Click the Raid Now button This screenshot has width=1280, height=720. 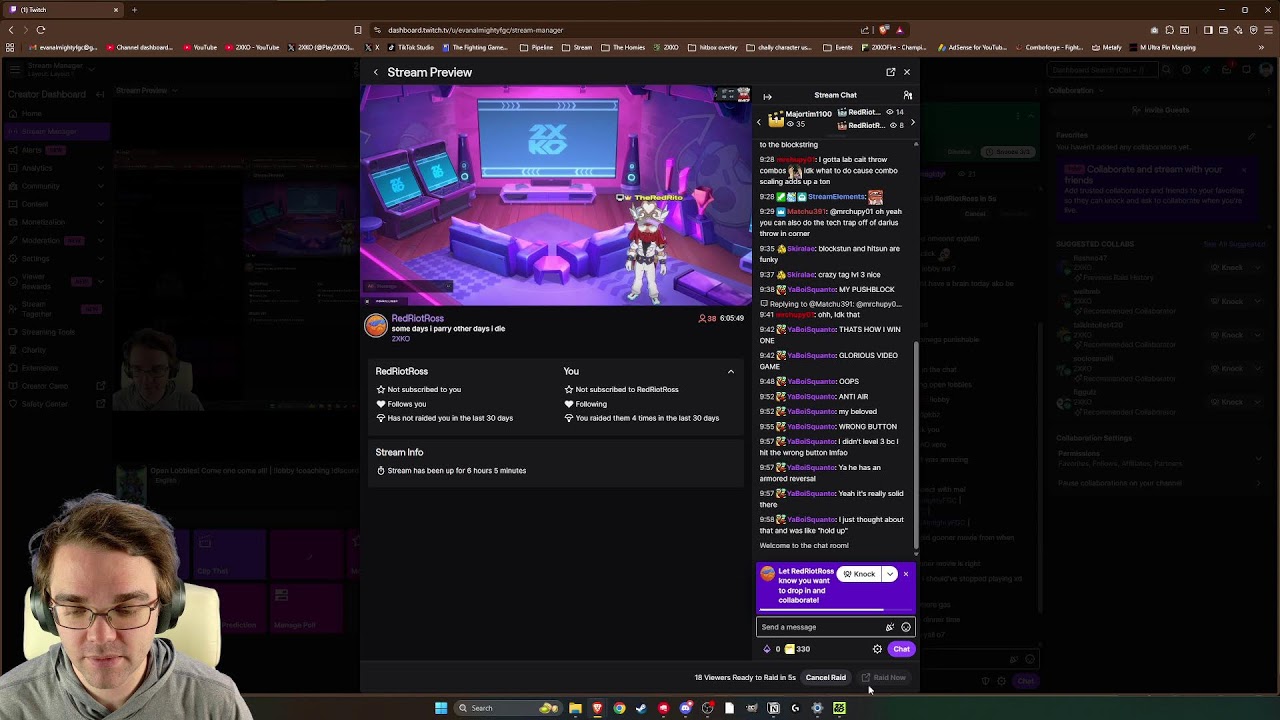[x=884, y=677]
